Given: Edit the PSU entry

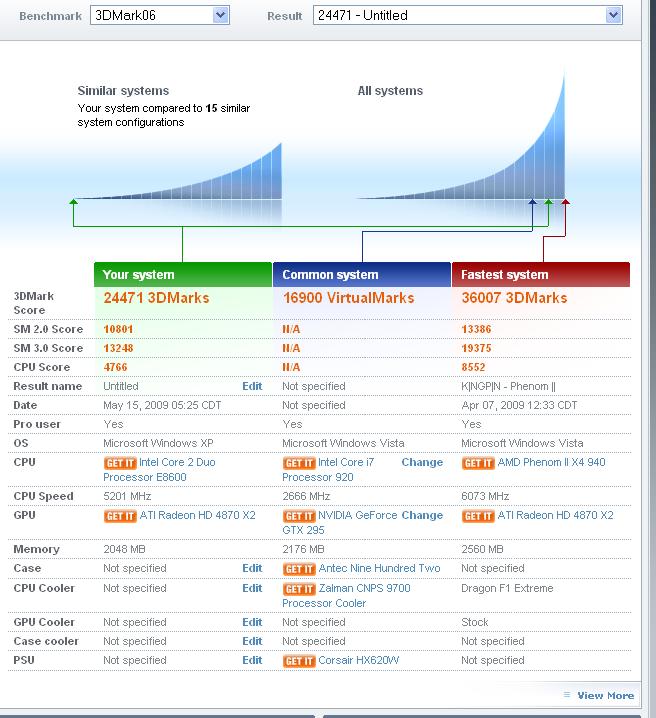Looking at the screenshot, I should click(252, 660).
